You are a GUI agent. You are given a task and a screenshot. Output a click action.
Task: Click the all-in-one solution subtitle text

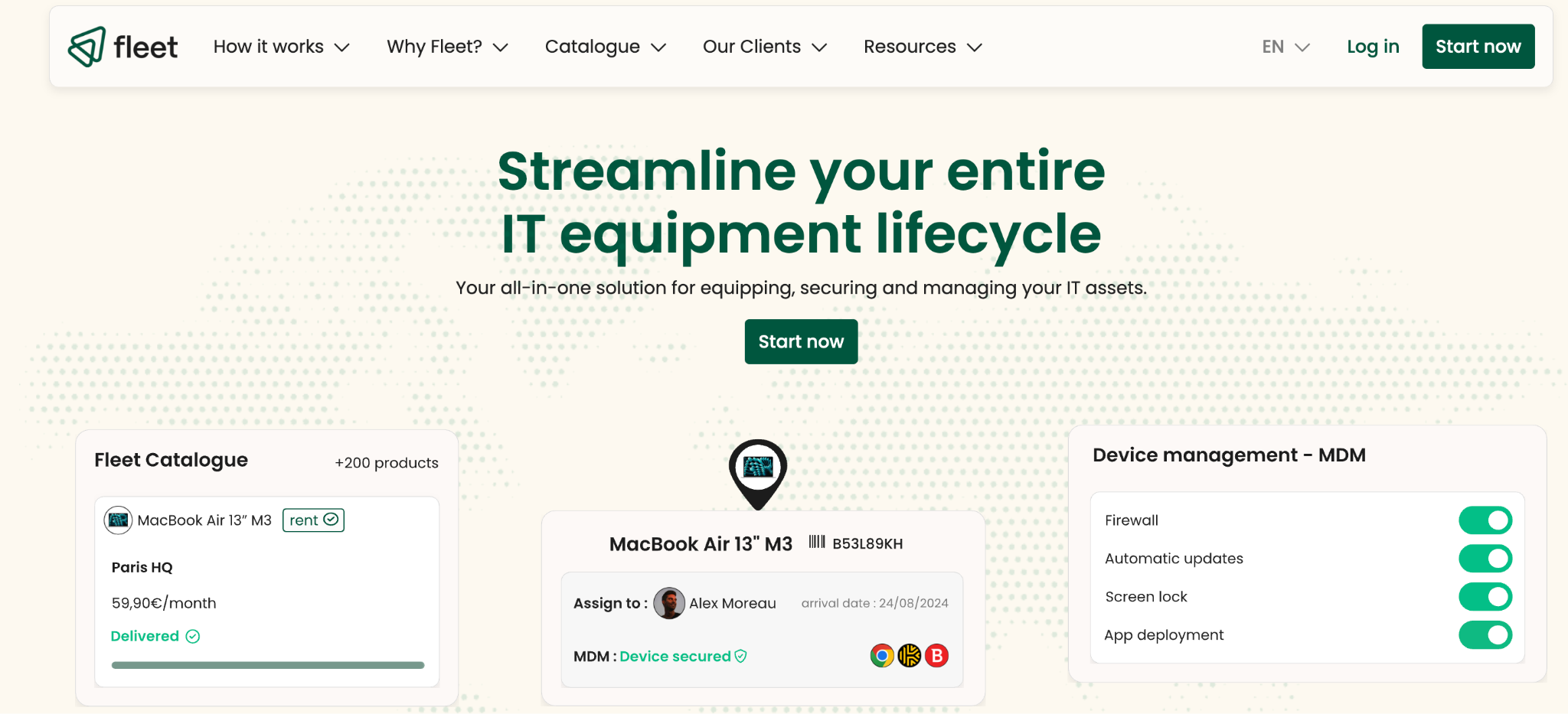click(x=801, y=288)
